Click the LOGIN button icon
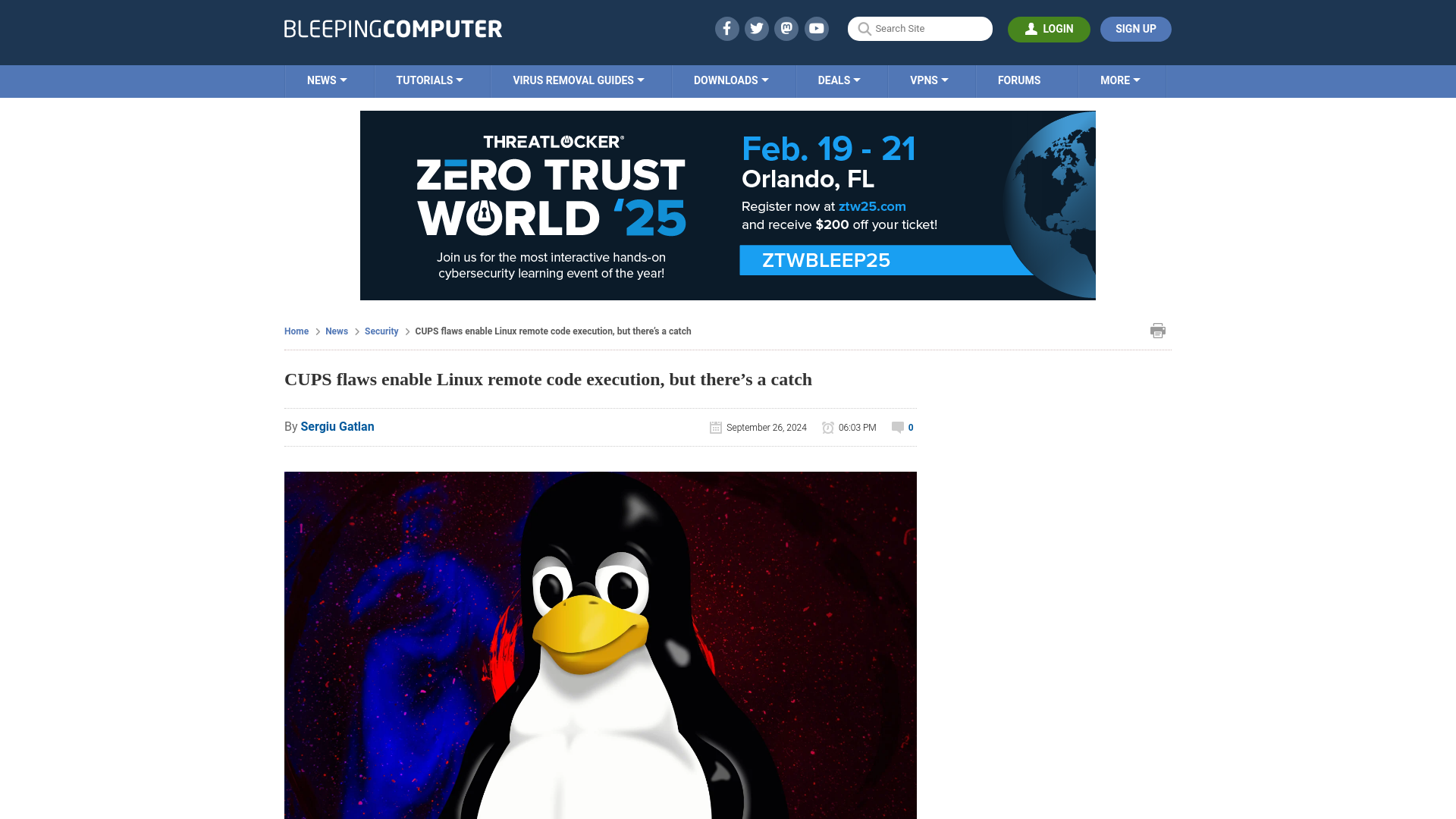Screen dimensions: 1456x819 (x=1030, y=28)
